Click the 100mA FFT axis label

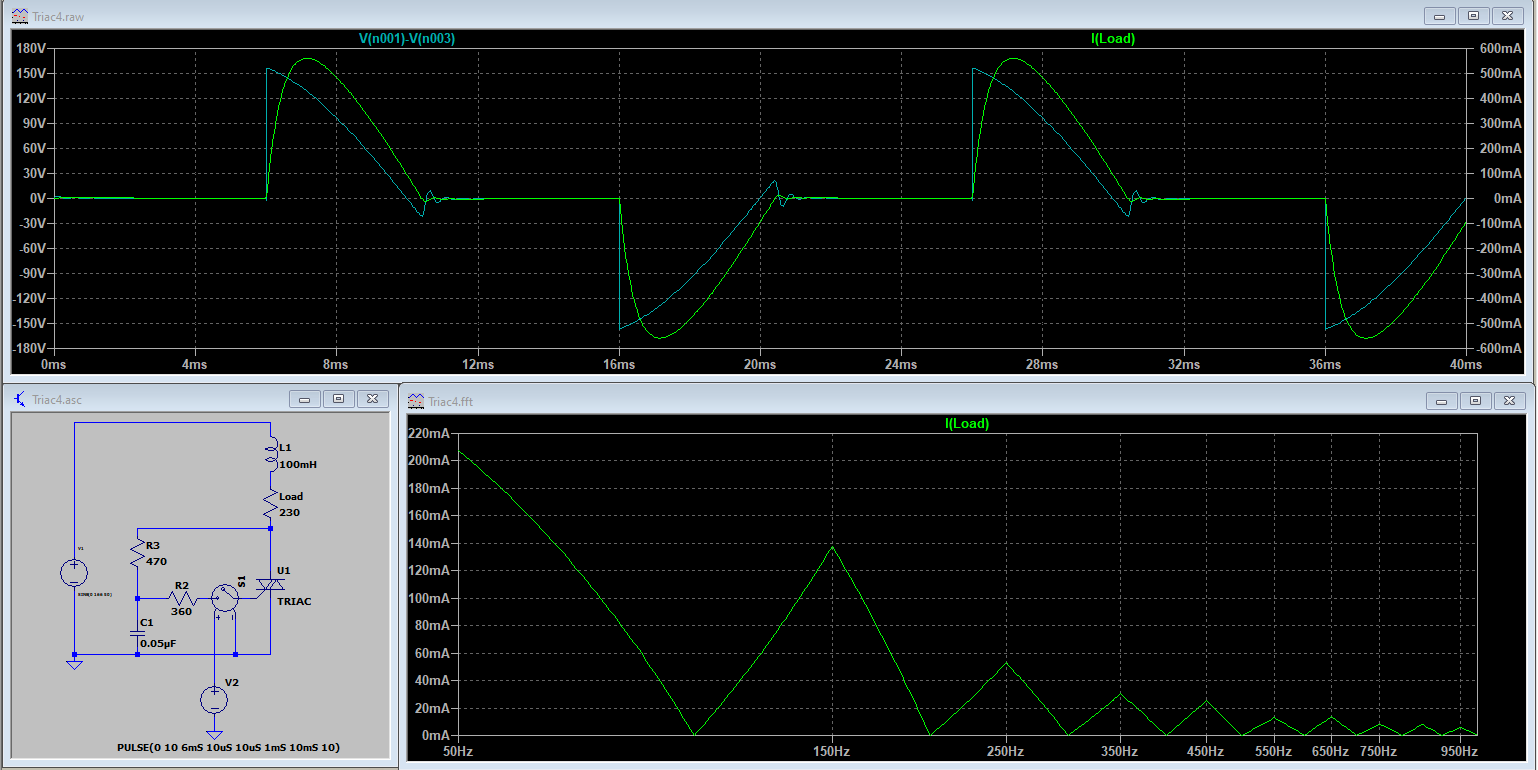tap(431, 598)
